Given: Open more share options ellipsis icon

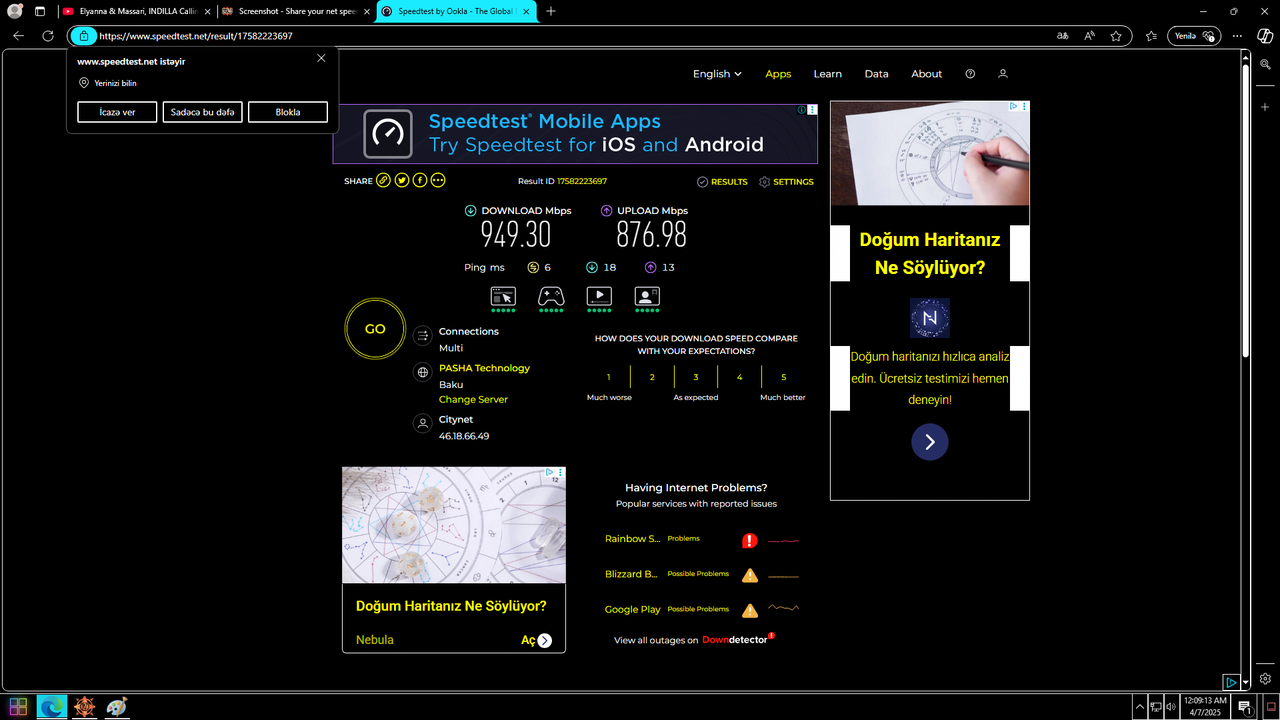Looking at the screenshot, I should tap(438, 181).
